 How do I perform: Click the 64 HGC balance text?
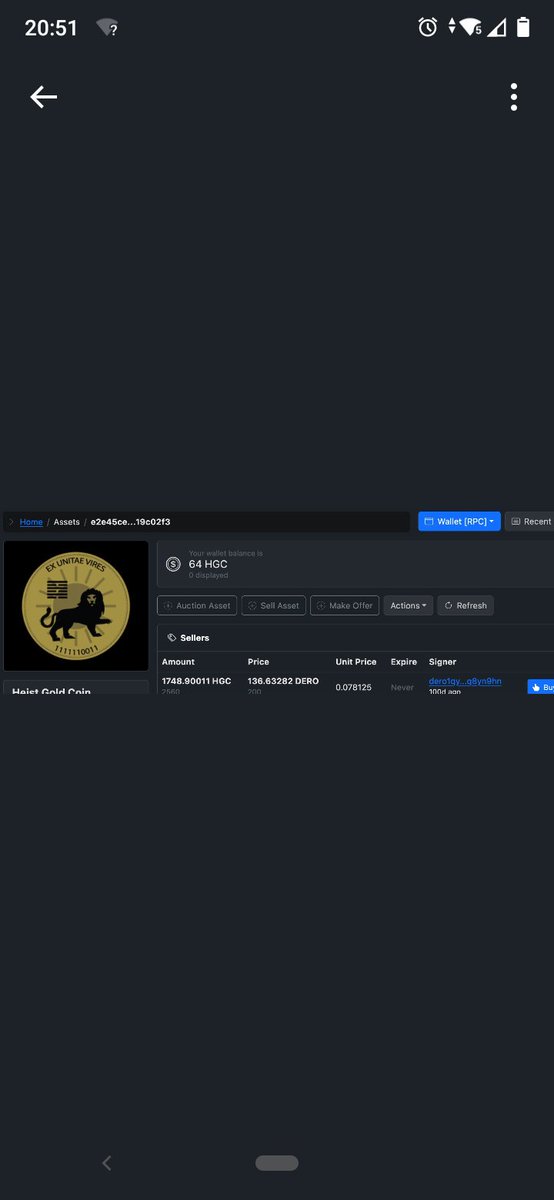coord(208,564)
